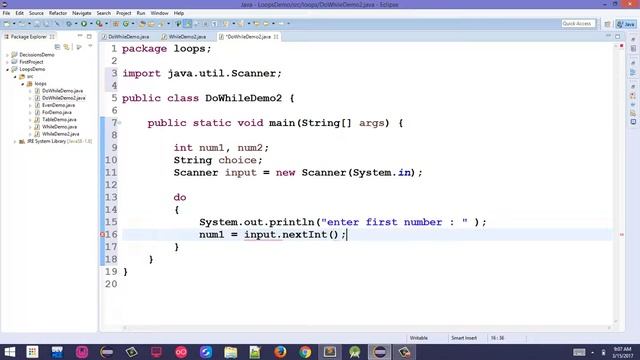This screenshot has height=360, width=640.
Task: Click the Open Type toolbar icon
Action: click(142, 24)
